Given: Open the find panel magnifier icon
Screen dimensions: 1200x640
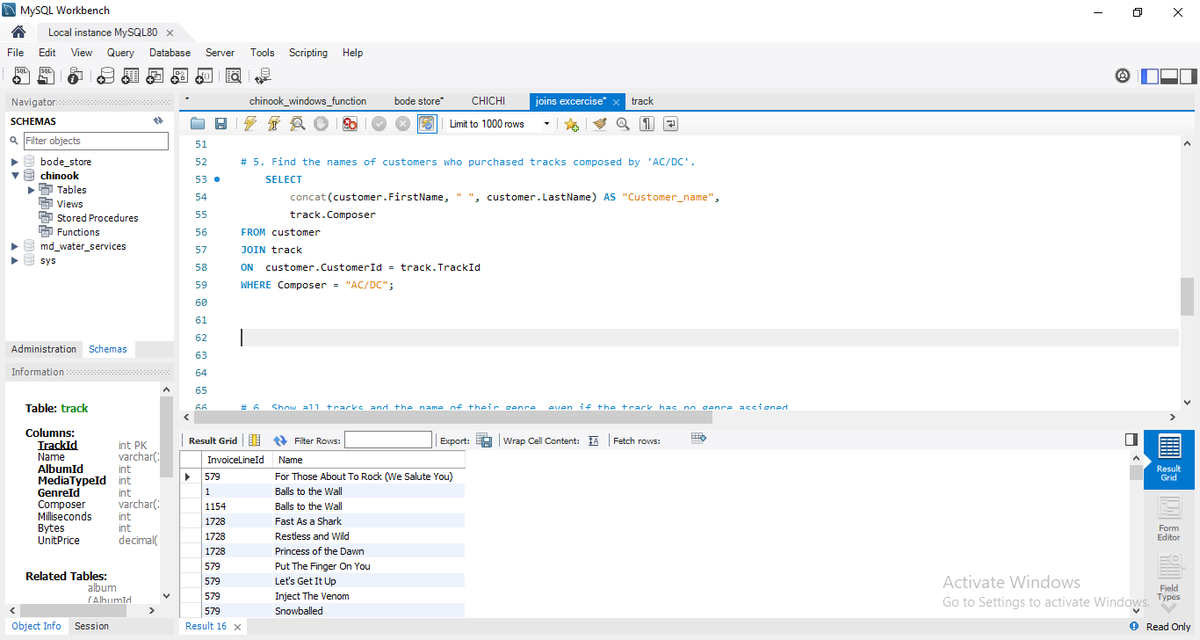Looking at the screenshot, I should pos(623,124).
